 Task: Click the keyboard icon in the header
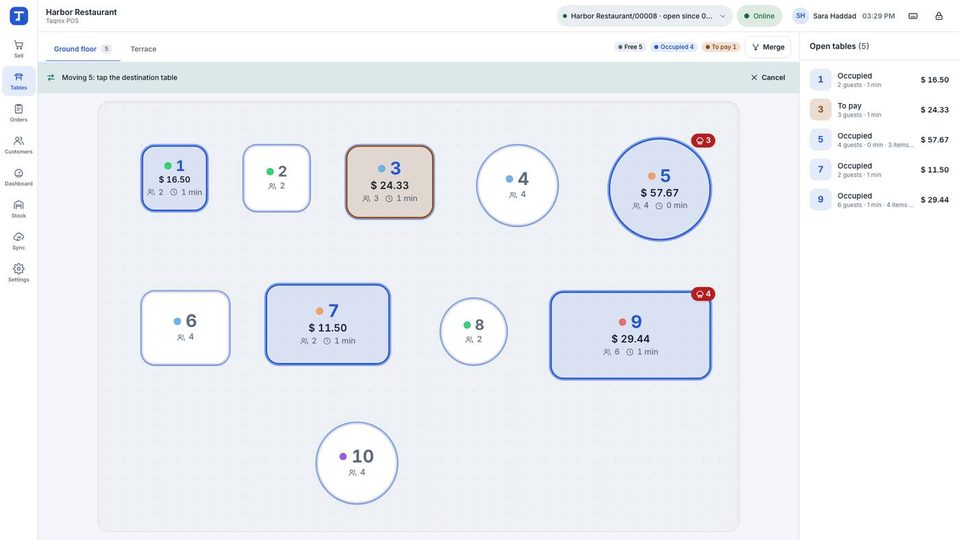913,16
